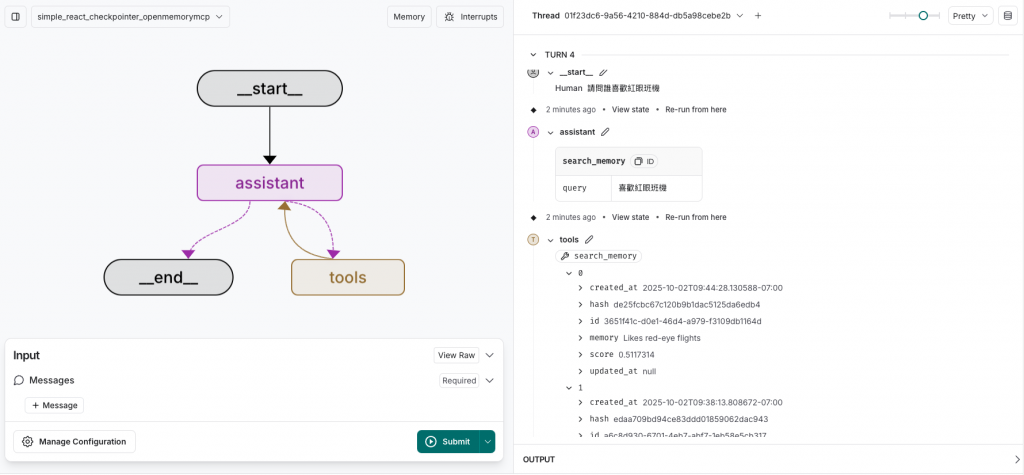Viewport: 1024px width, 475px height.
Task: Copy the search_memory ID
Action: click(644, 161)
